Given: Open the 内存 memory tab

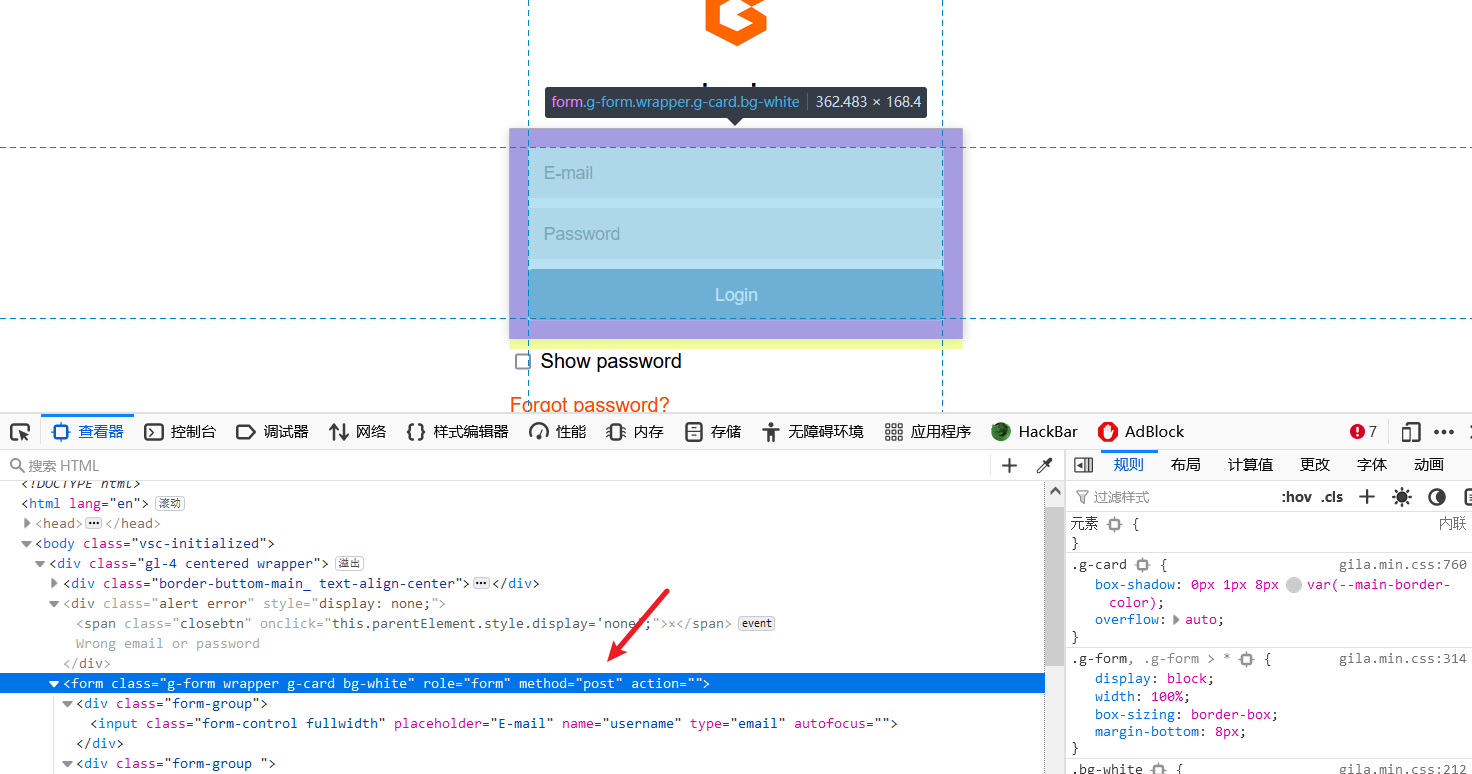Looking at the screenshot, I should tap(635, 432).
